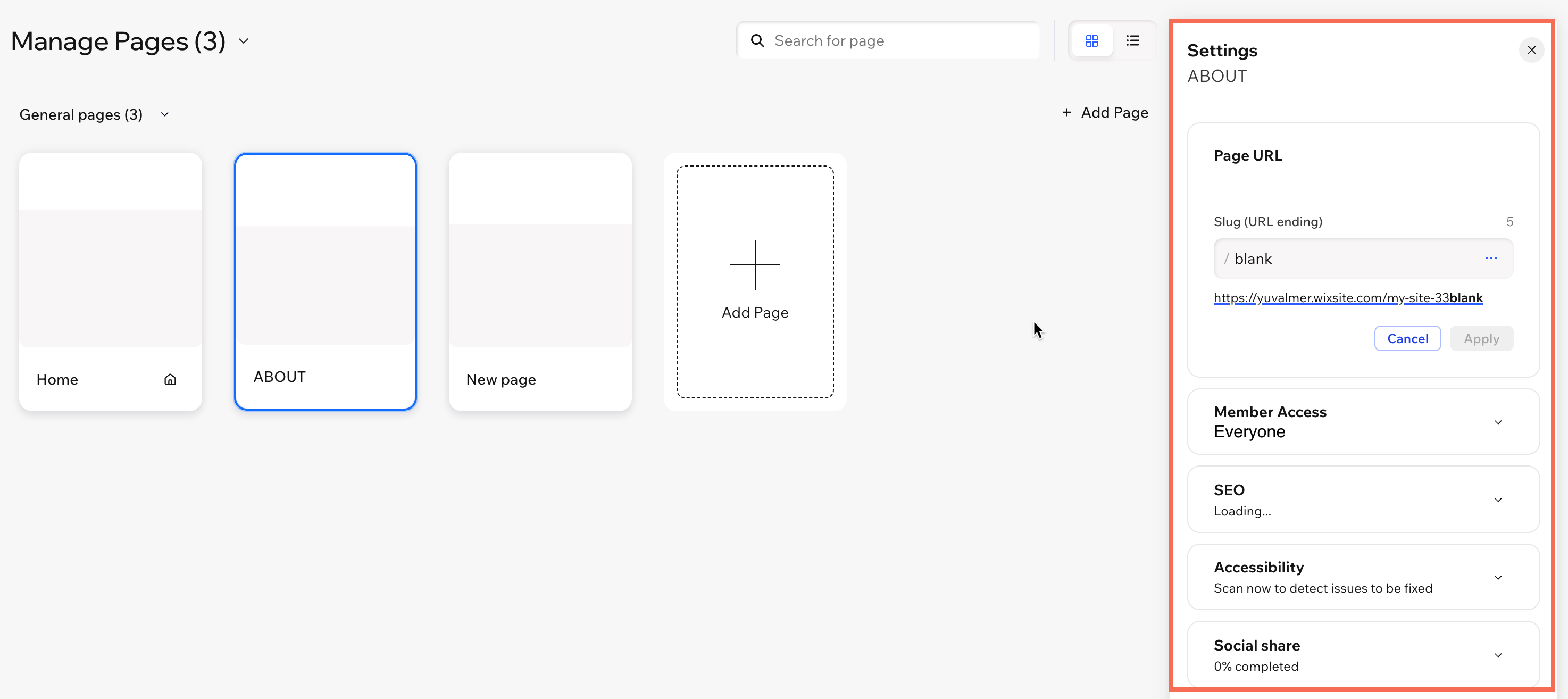
Task: Select the New page thumbnail card
Action: (x=540, y=281)
